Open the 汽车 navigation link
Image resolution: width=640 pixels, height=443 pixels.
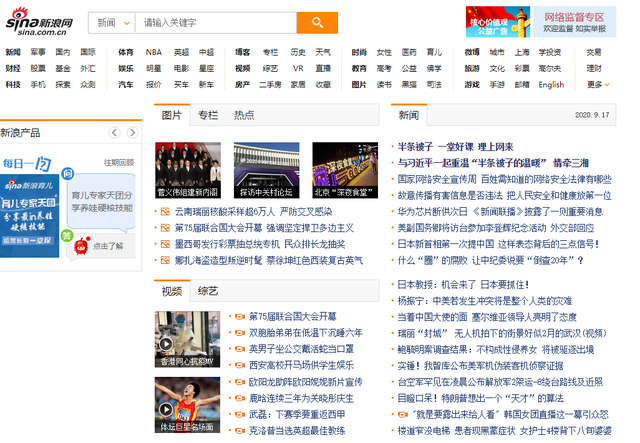pos(126,85)
